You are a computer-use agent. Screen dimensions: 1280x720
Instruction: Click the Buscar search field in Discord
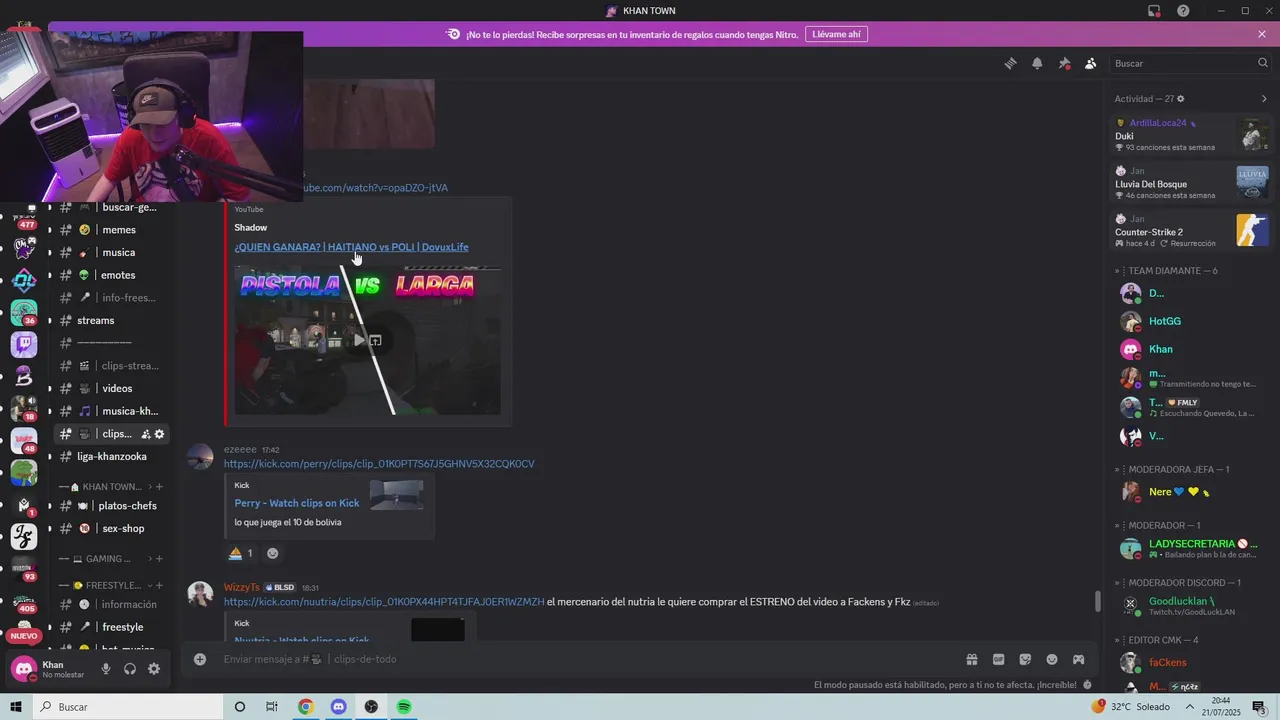pyautogui.click(x=1191, y=63)
